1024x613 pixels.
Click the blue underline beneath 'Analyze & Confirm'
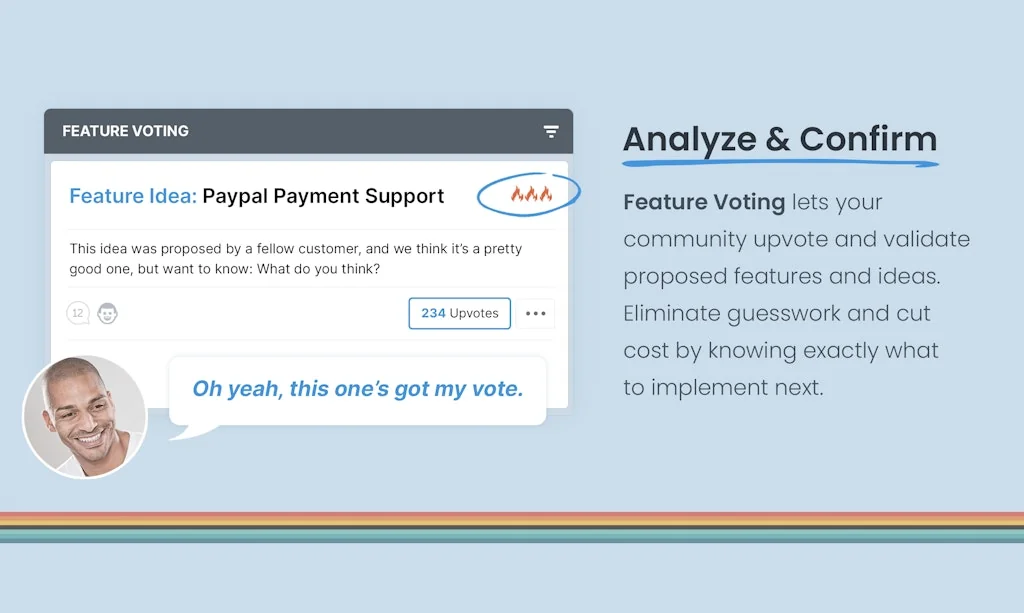(780, 162)
